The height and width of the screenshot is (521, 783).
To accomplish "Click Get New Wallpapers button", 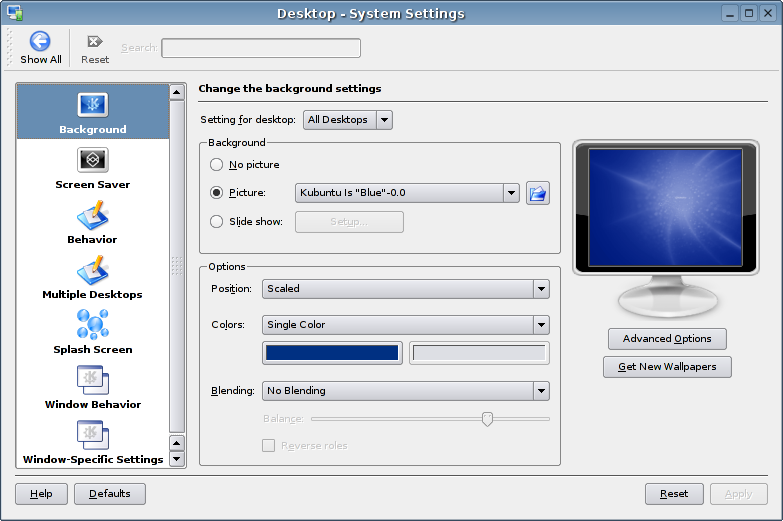I will click(667, 367).
